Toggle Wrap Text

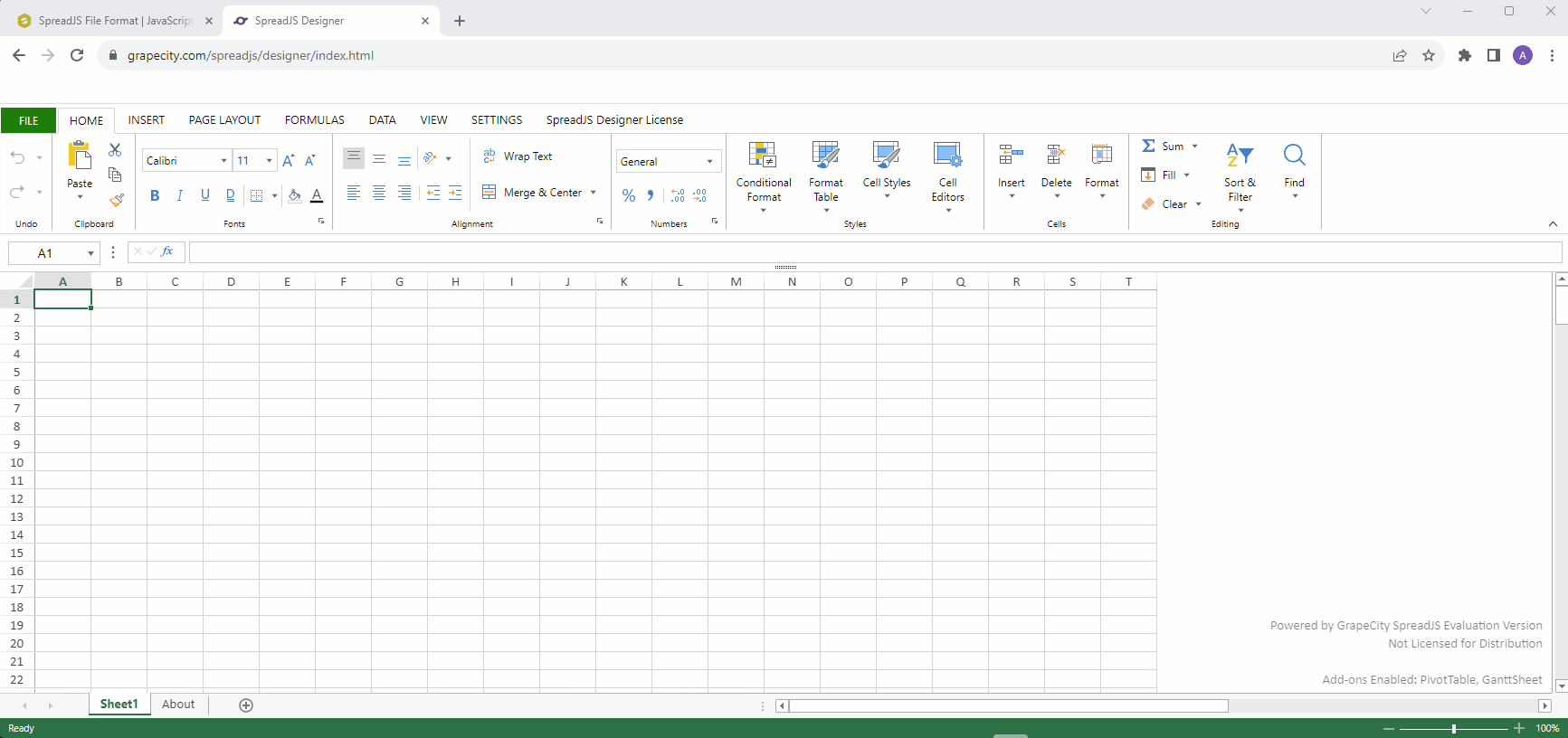518,156
